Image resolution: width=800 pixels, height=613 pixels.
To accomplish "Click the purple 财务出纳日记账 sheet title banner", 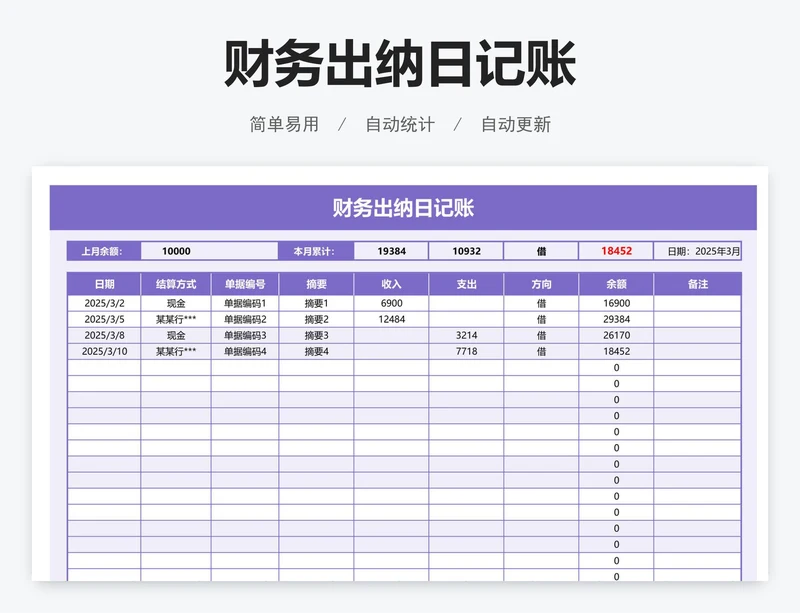I will [403, 208].
